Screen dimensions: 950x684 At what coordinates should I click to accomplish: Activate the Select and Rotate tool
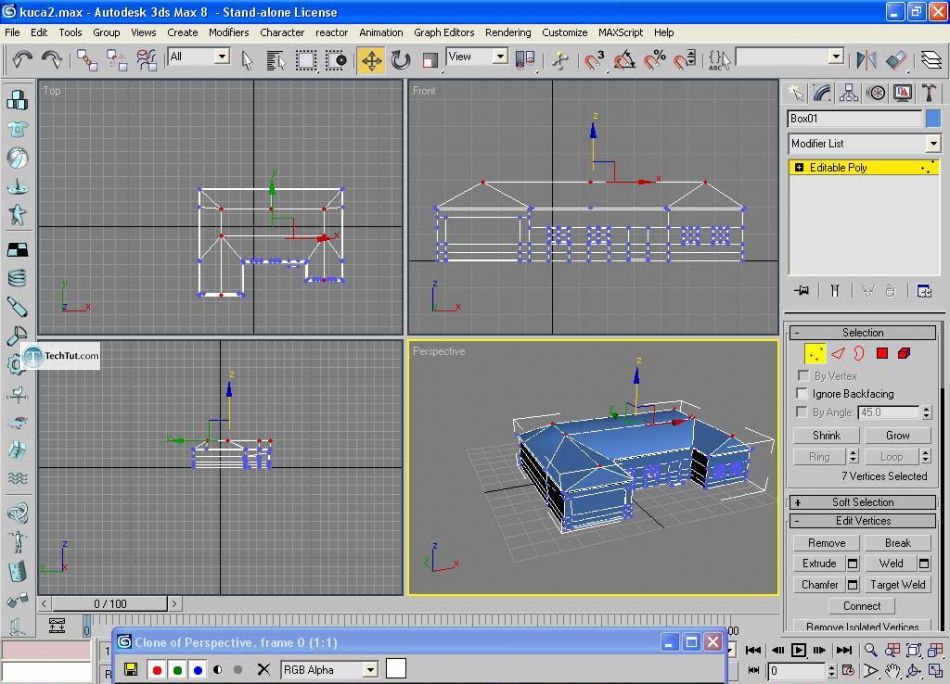(400, 60)
